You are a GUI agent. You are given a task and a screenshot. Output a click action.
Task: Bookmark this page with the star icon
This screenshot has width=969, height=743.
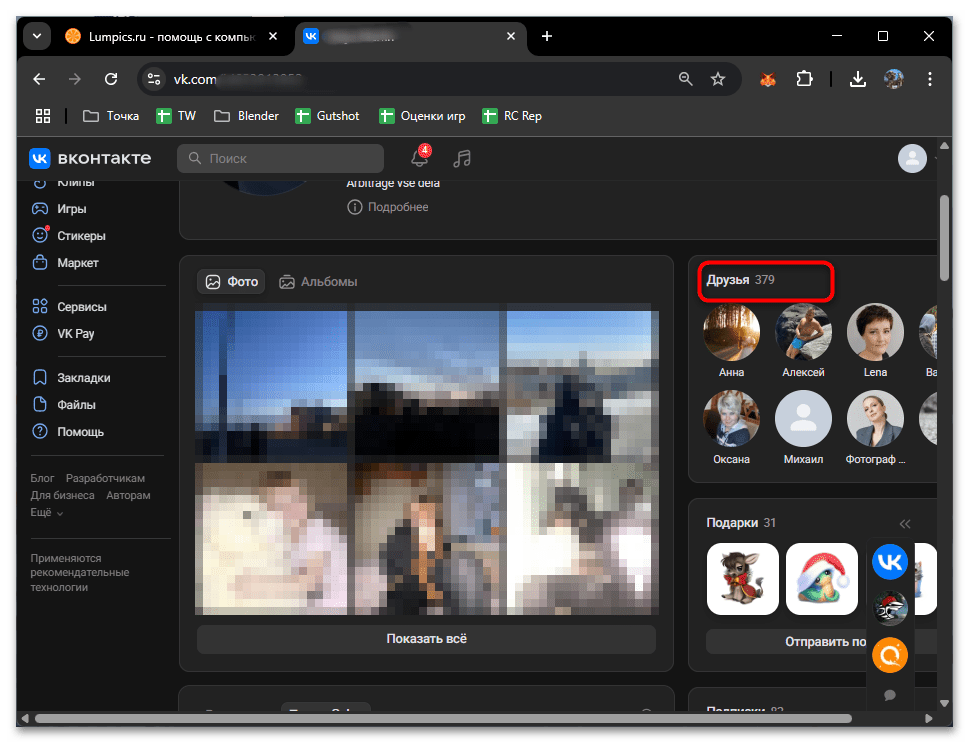[x=717, y=79]
